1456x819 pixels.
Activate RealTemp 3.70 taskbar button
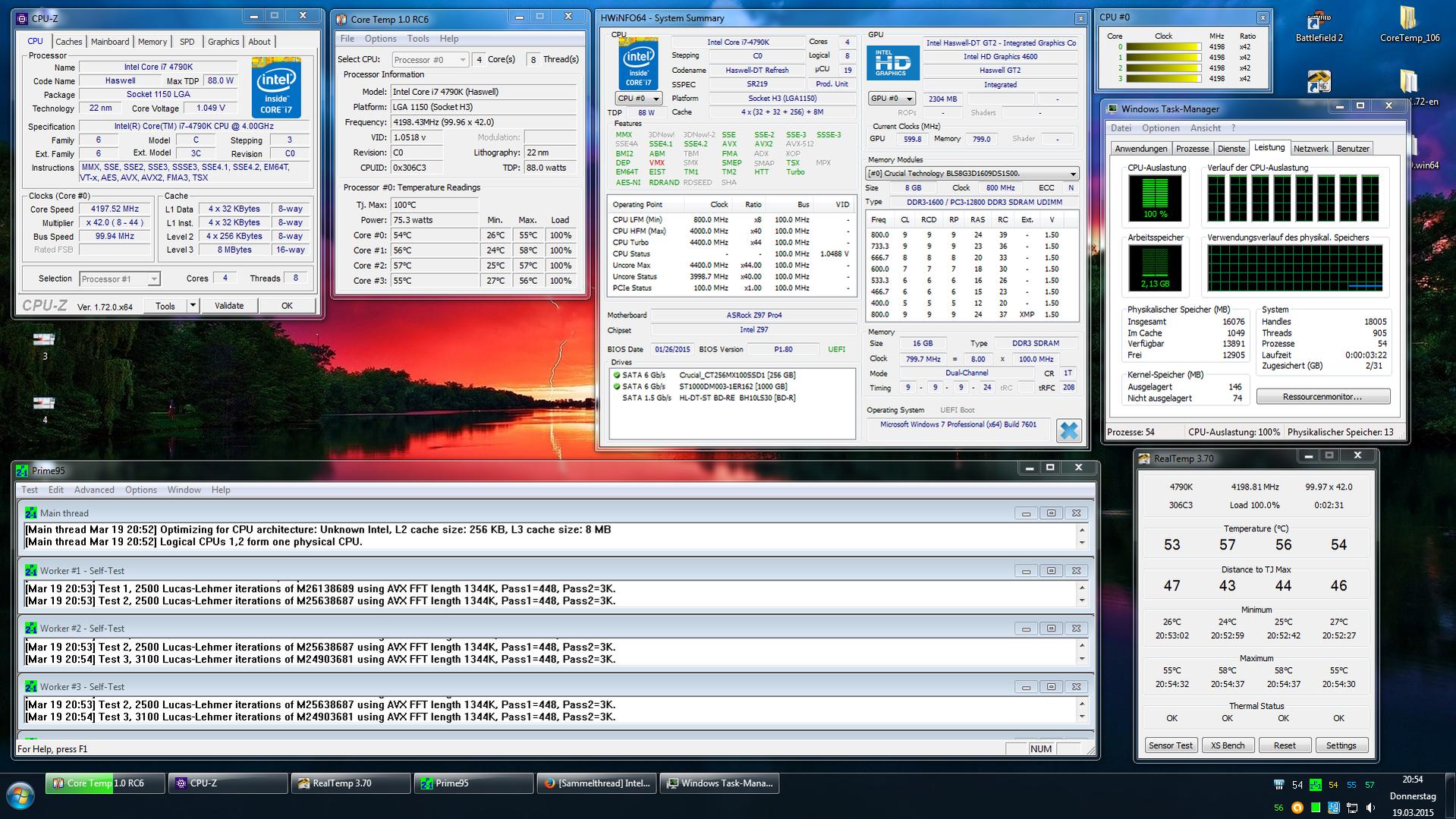pyautogui.click(x=351, y=783)
